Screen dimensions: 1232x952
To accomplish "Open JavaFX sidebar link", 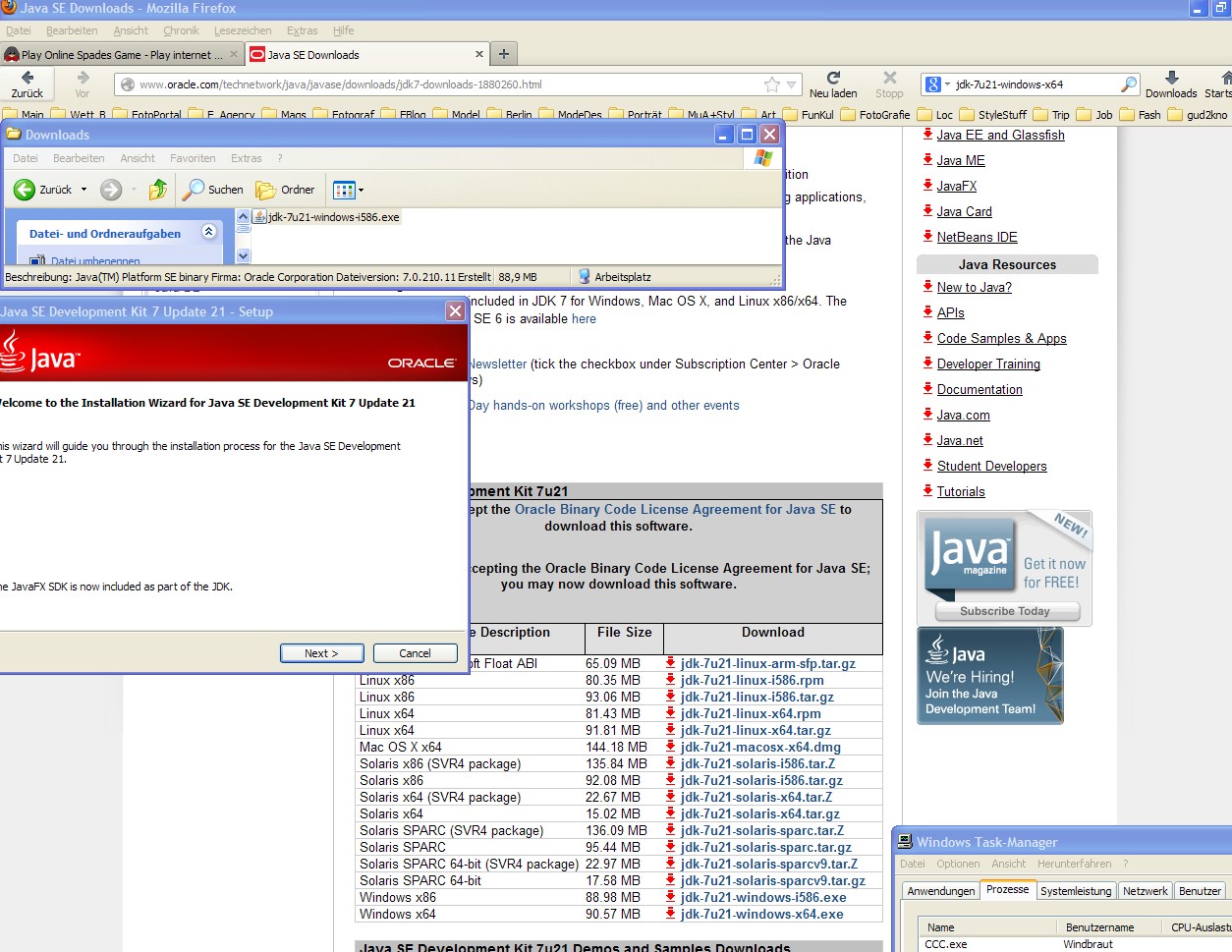I will coord(957,186).
